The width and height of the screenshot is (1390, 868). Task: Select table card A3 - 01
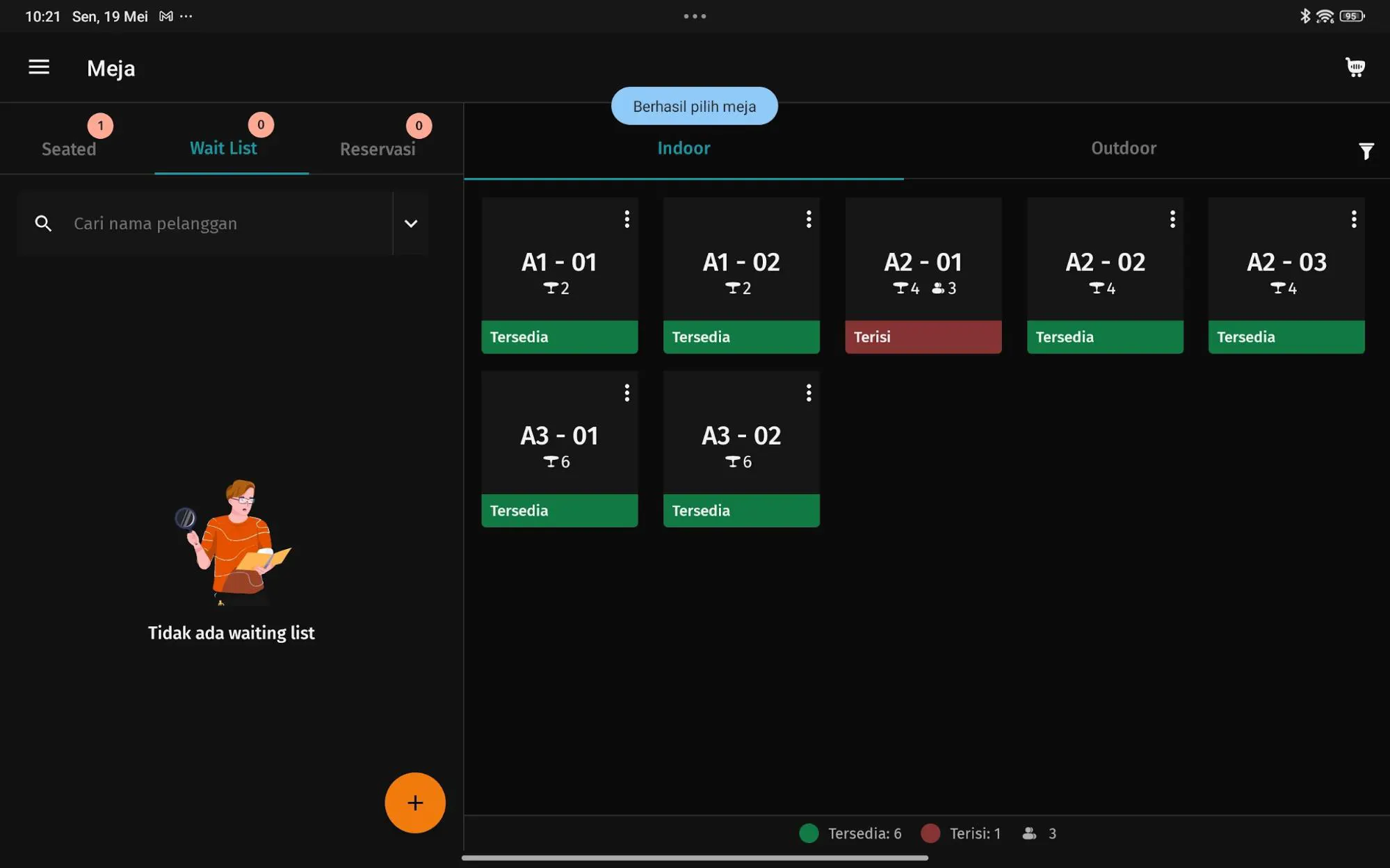pyautogui.click(x=560, y=449)
